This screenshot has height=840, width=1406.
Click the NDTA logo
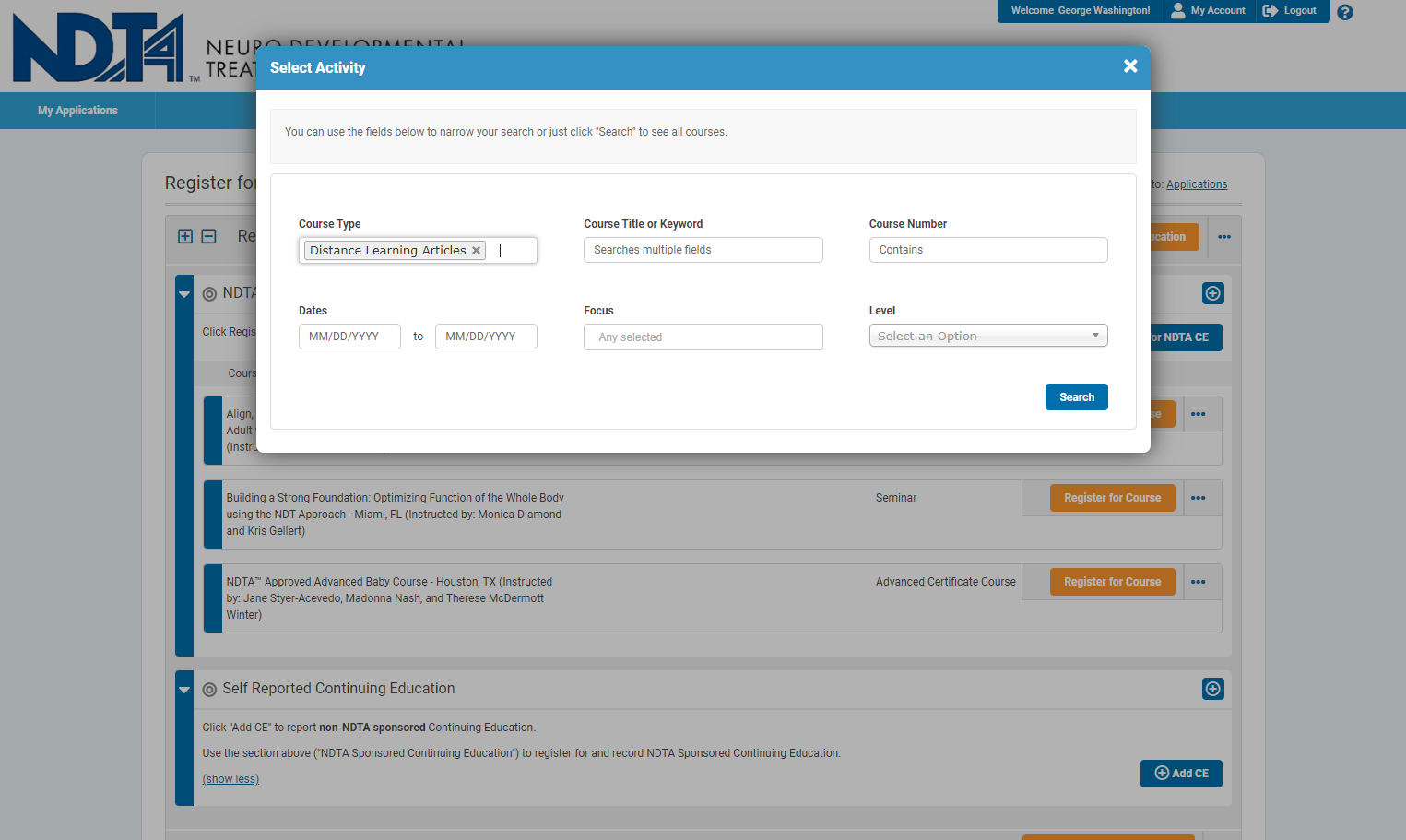(99, 48)
